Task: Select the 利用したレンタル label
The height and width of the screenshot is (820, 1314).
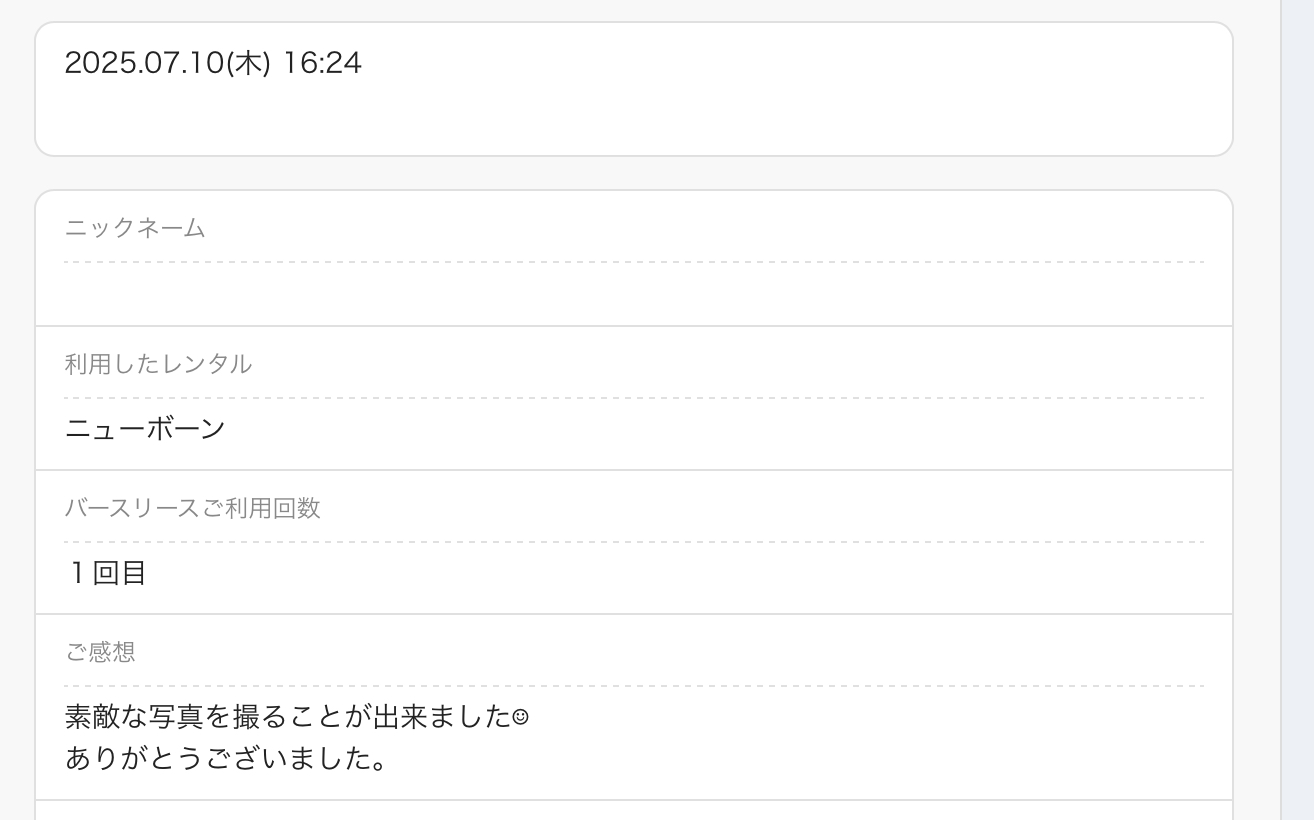Action: pos(158,364)
